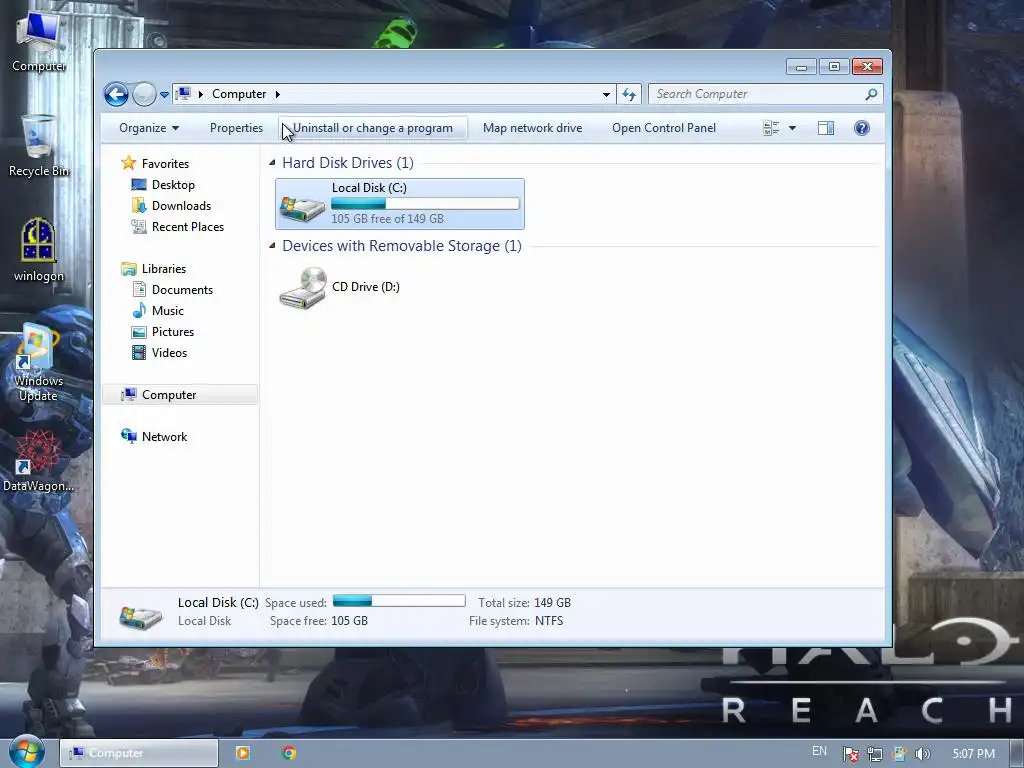Image resolution: width=1024 pixels, height=768 pixels.
Task: Expand the arrow after Computer breadcrumb
Action: 278,94
